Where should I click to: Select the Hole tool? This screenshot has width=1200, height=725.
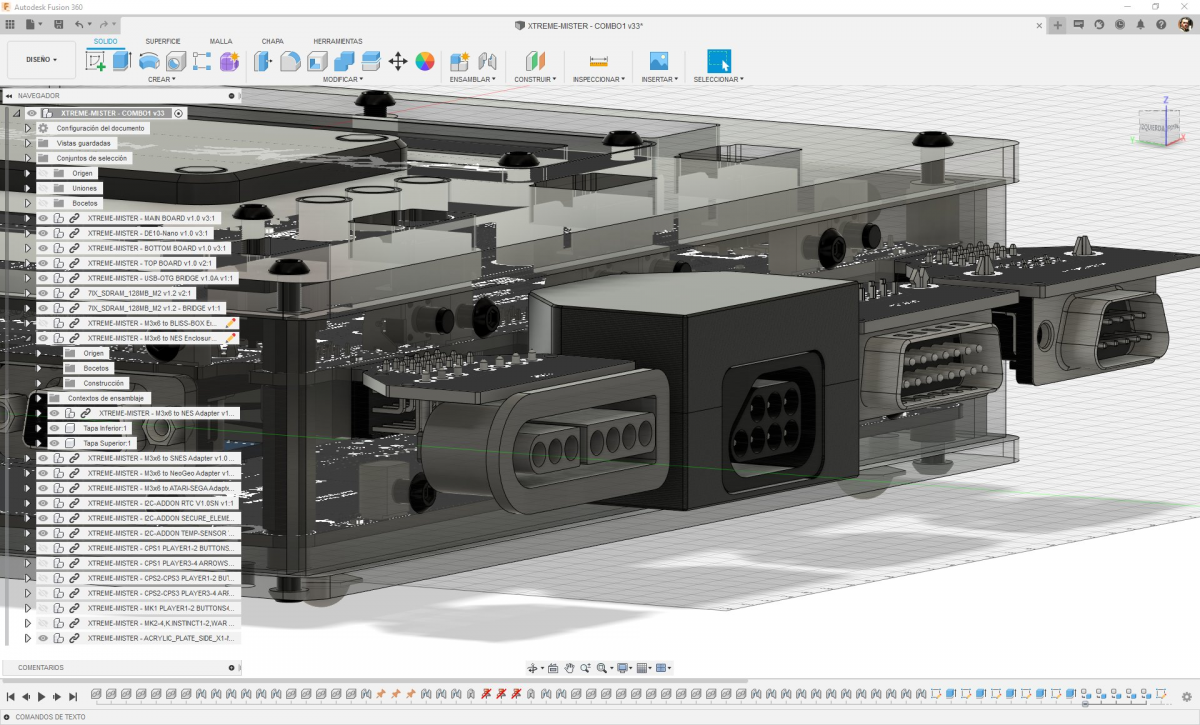click(176, 61)
